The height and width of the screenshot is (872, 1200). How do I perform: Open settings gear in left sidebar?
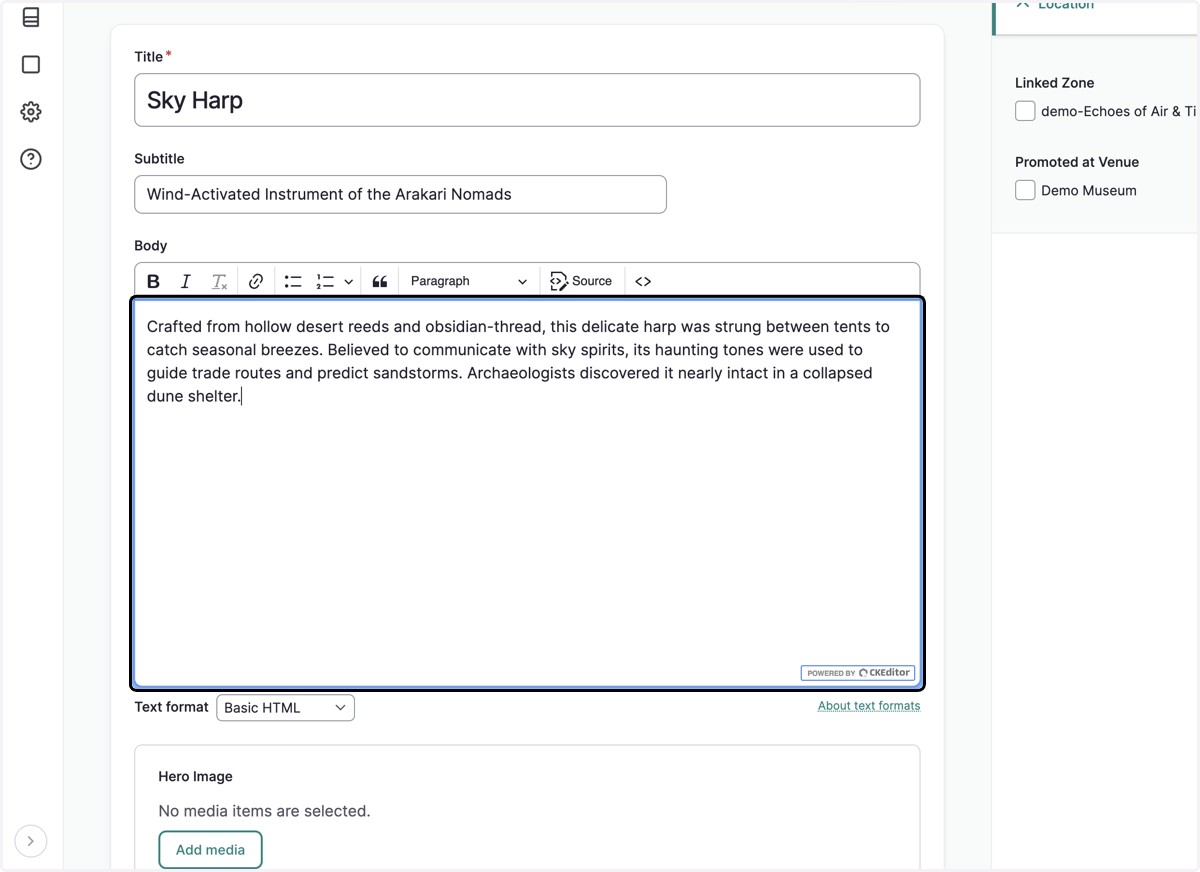click(31, 111)
